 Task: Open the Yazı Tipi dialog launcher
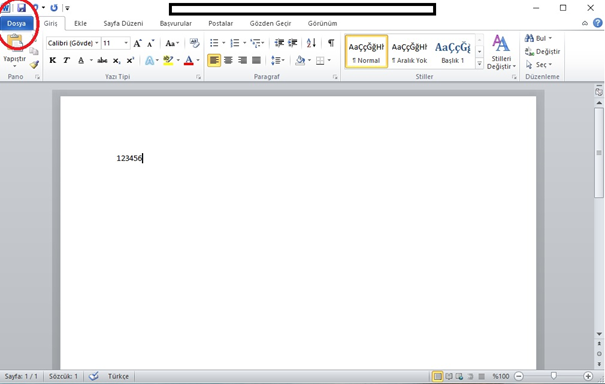pos(198,77)
